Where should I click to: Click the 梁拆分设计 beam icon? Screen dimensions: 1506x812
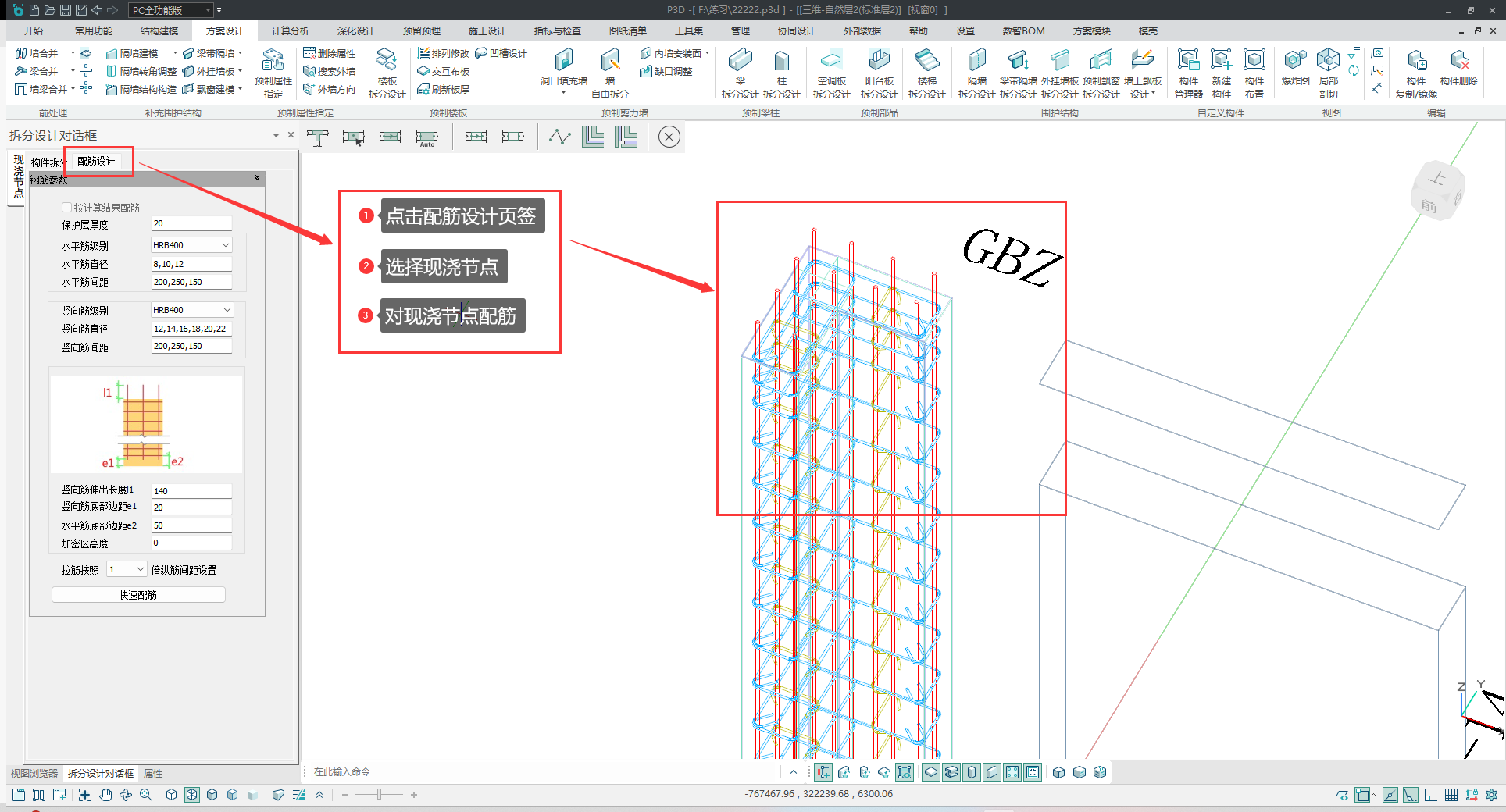(x=739, y=62)
